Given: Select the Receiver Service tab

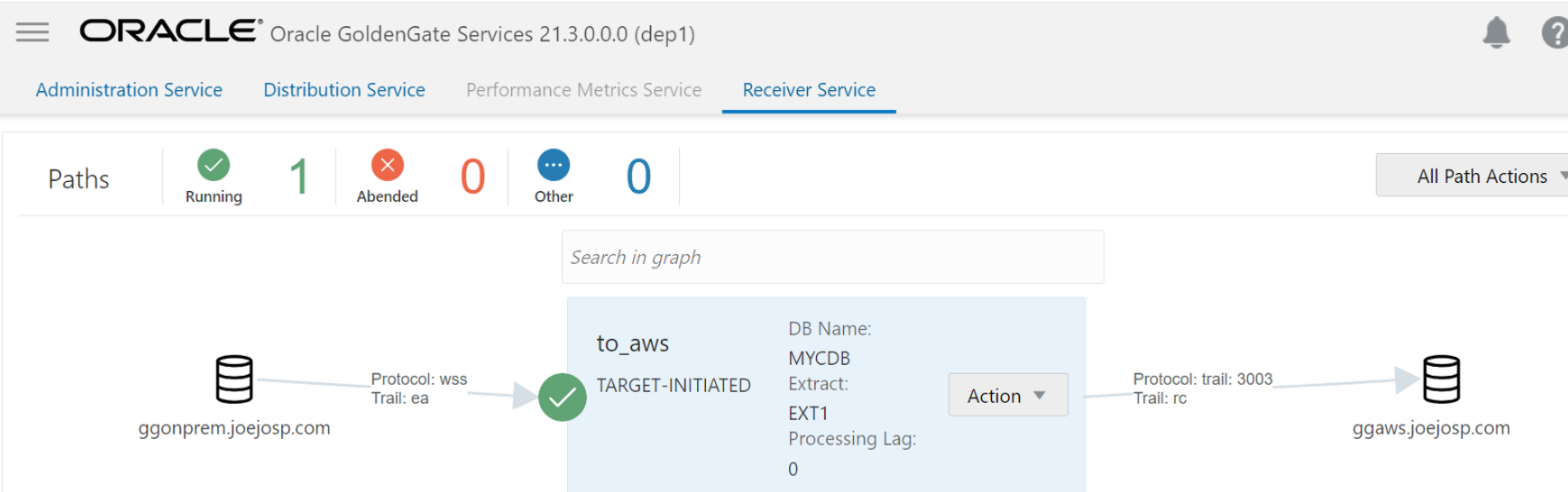Looking at the screenshot, I should click(x=809, y=90).
